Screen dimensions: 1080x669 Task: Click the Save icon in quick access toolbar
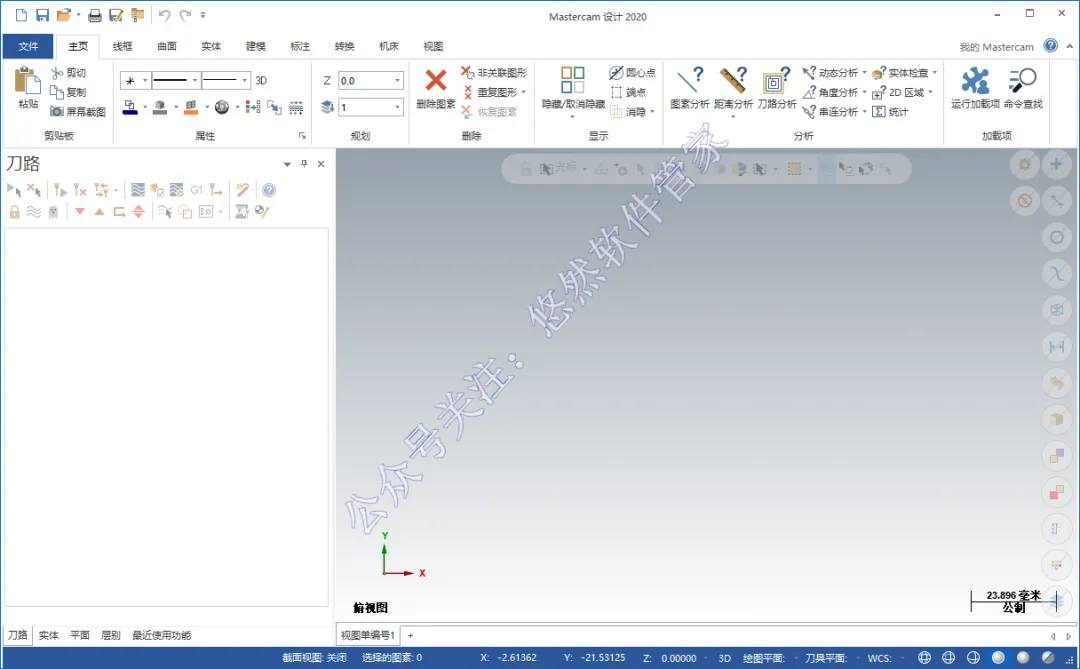(x=42, y=15)
